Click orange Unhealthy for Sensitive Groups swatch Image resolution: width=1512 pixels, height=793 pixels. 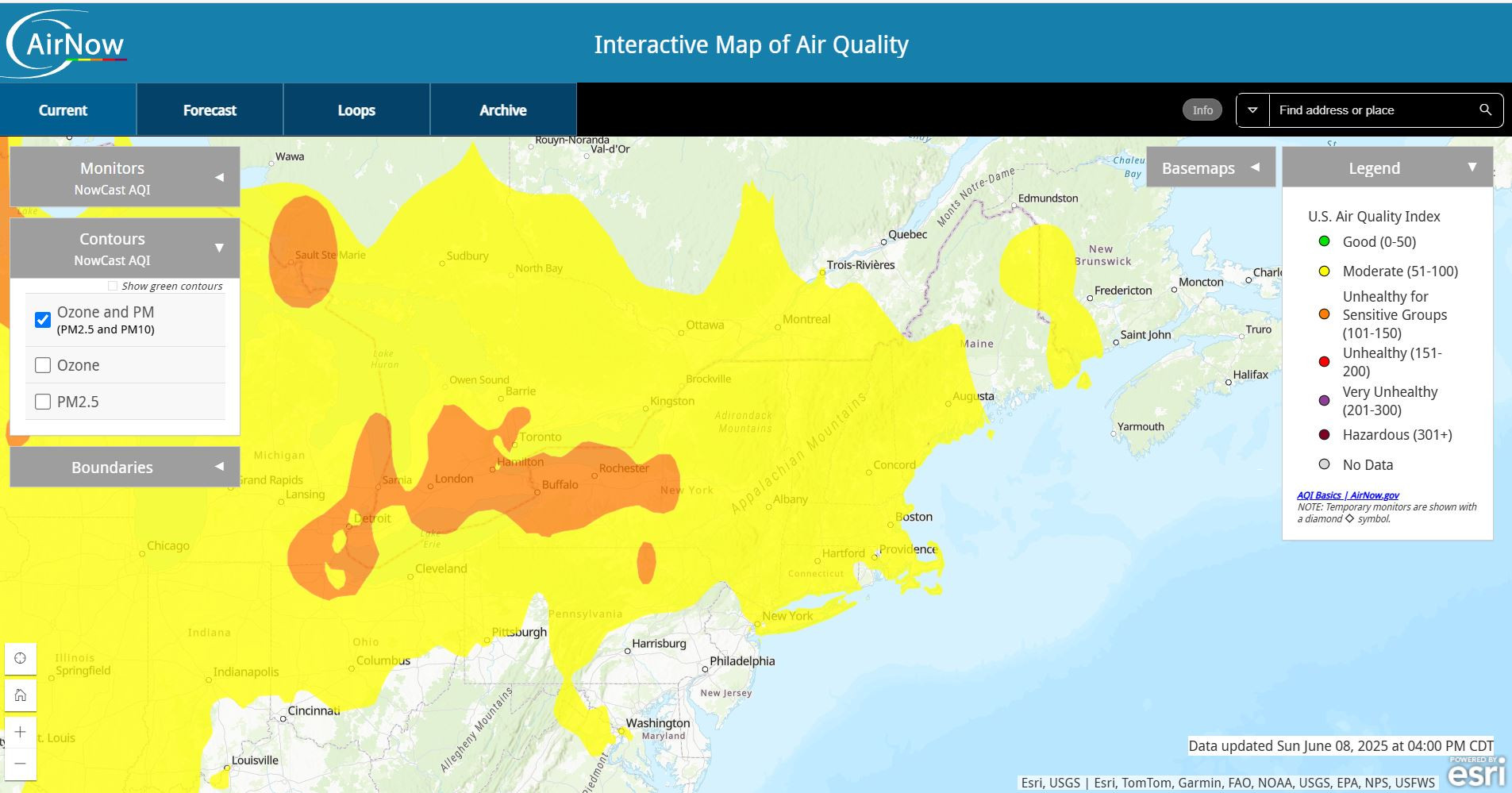coord(1324,314)
